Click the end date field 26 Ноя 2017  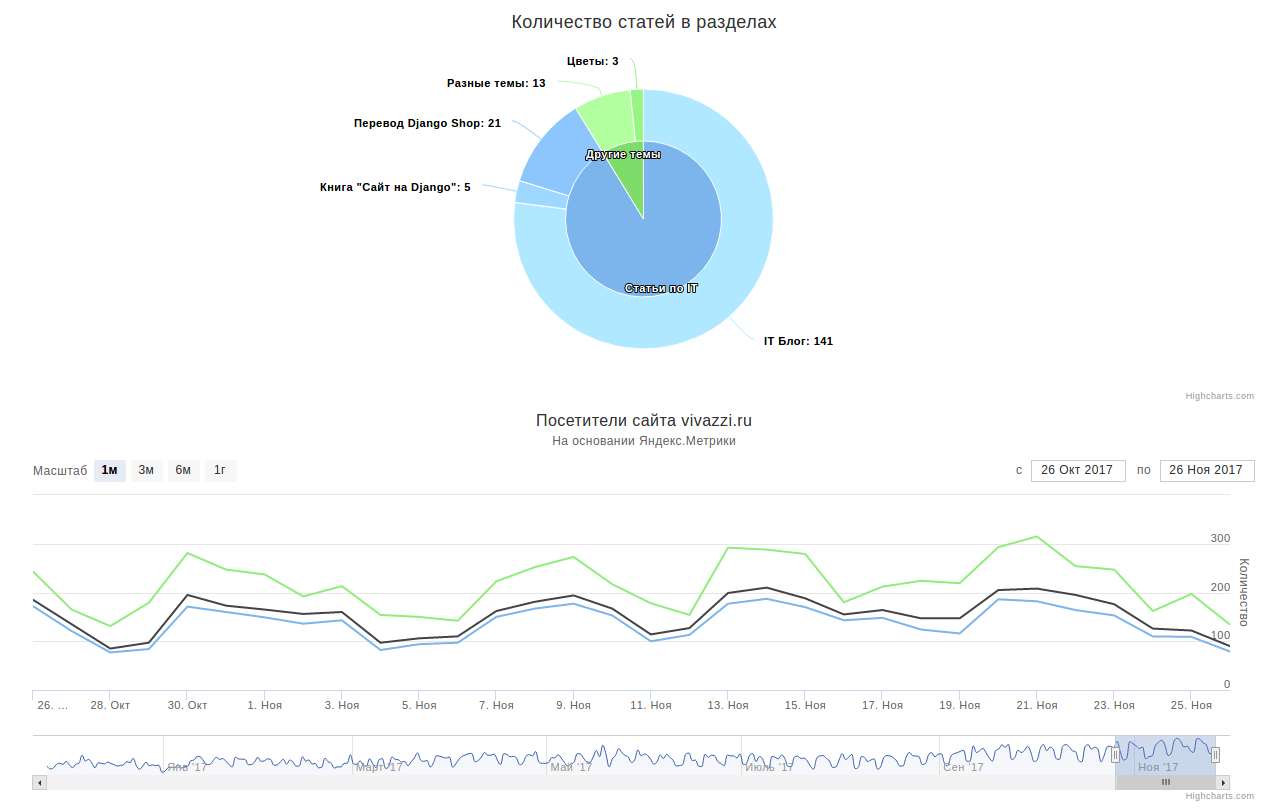click(1206, 470)
